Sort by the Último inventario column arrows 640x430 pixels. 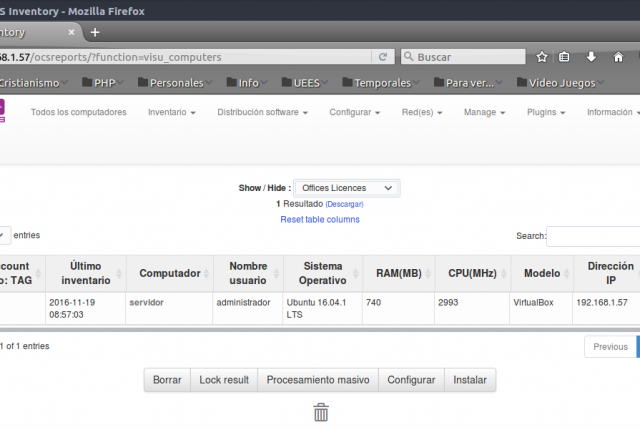[119, 273]
